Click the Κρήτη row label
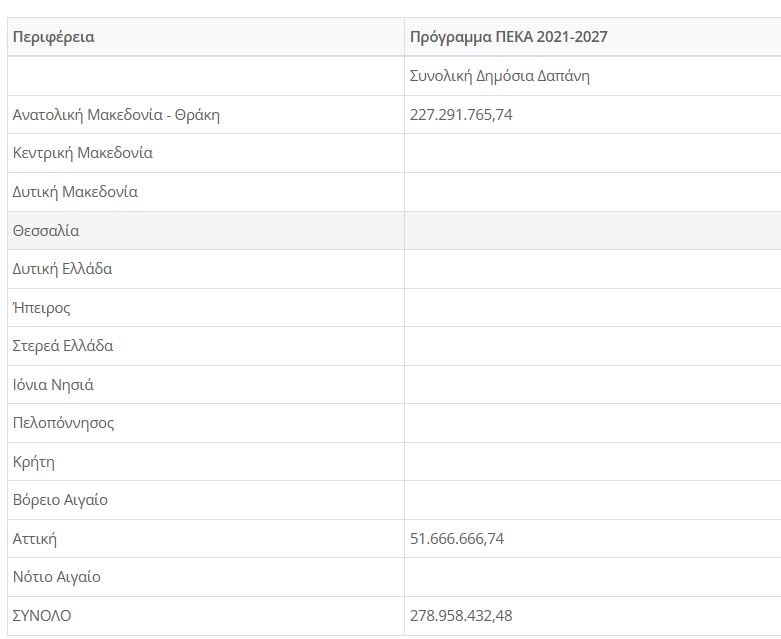This screenshot has width=781, height=639. pos(34,462)
